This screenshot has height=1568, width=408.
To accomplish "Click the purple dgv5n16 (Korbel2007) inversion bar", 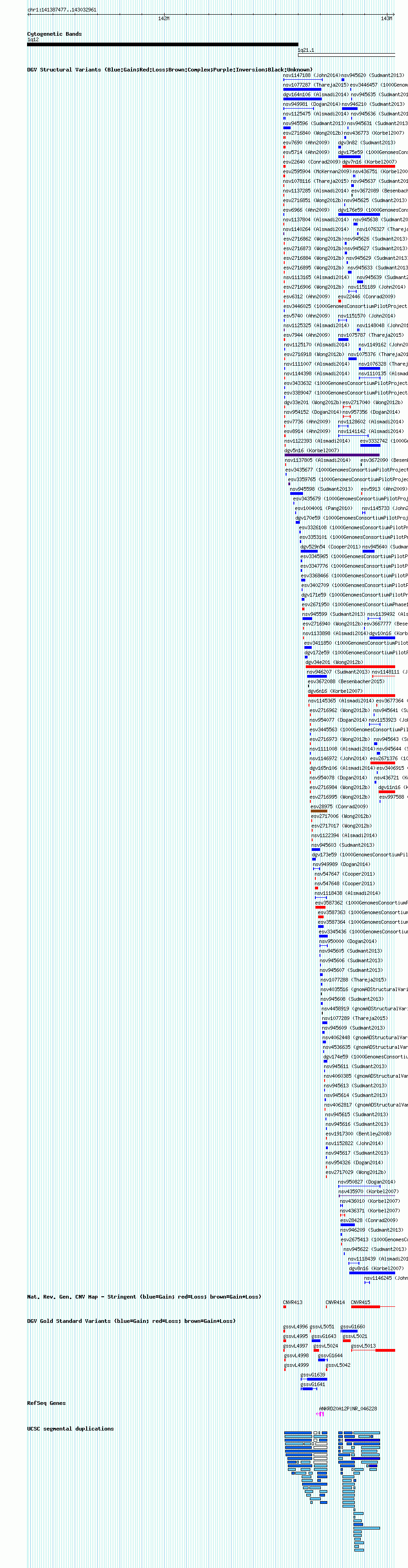I will [332, 455].
